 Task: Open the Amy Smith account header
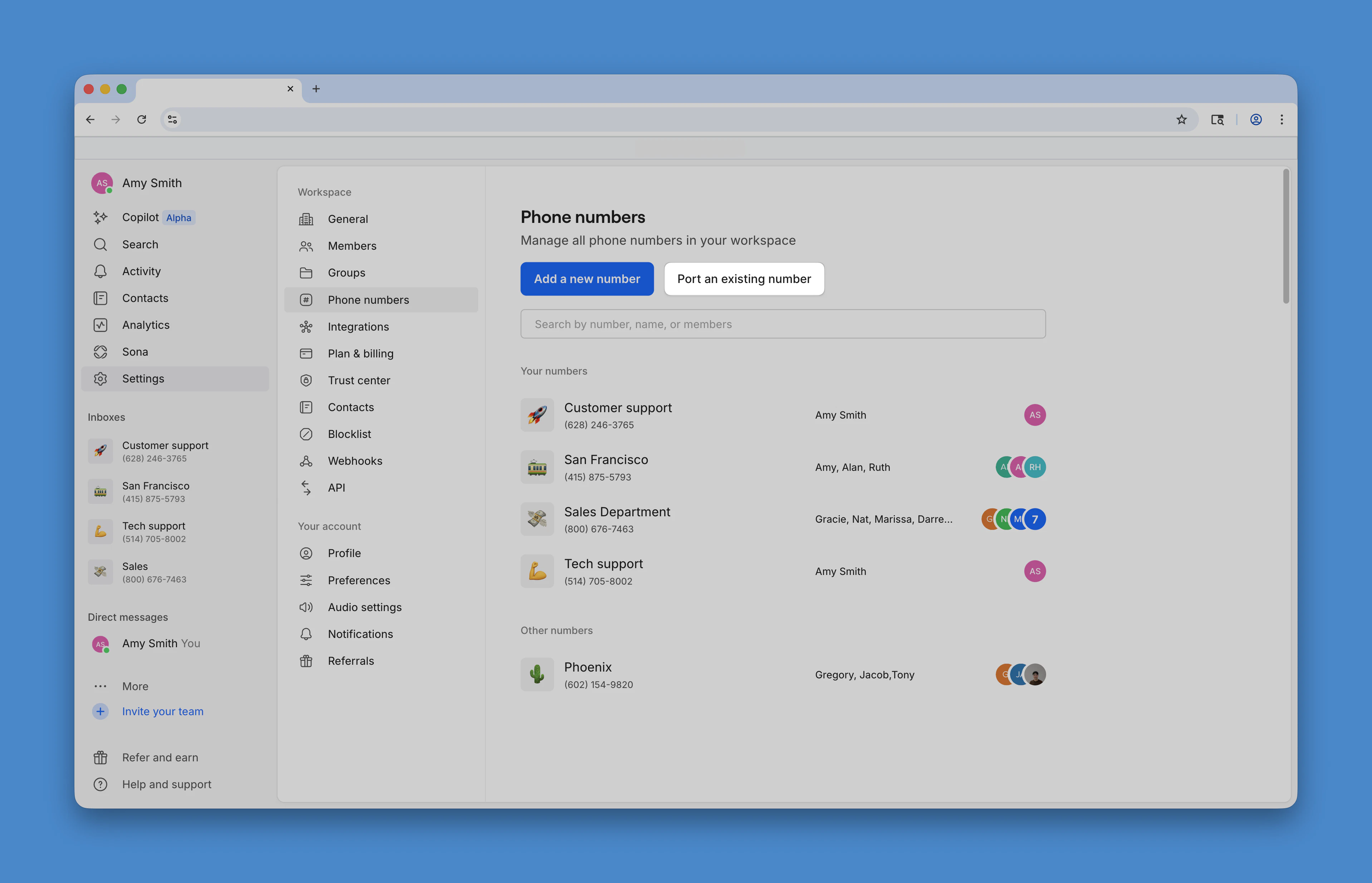tap(137, 183)
